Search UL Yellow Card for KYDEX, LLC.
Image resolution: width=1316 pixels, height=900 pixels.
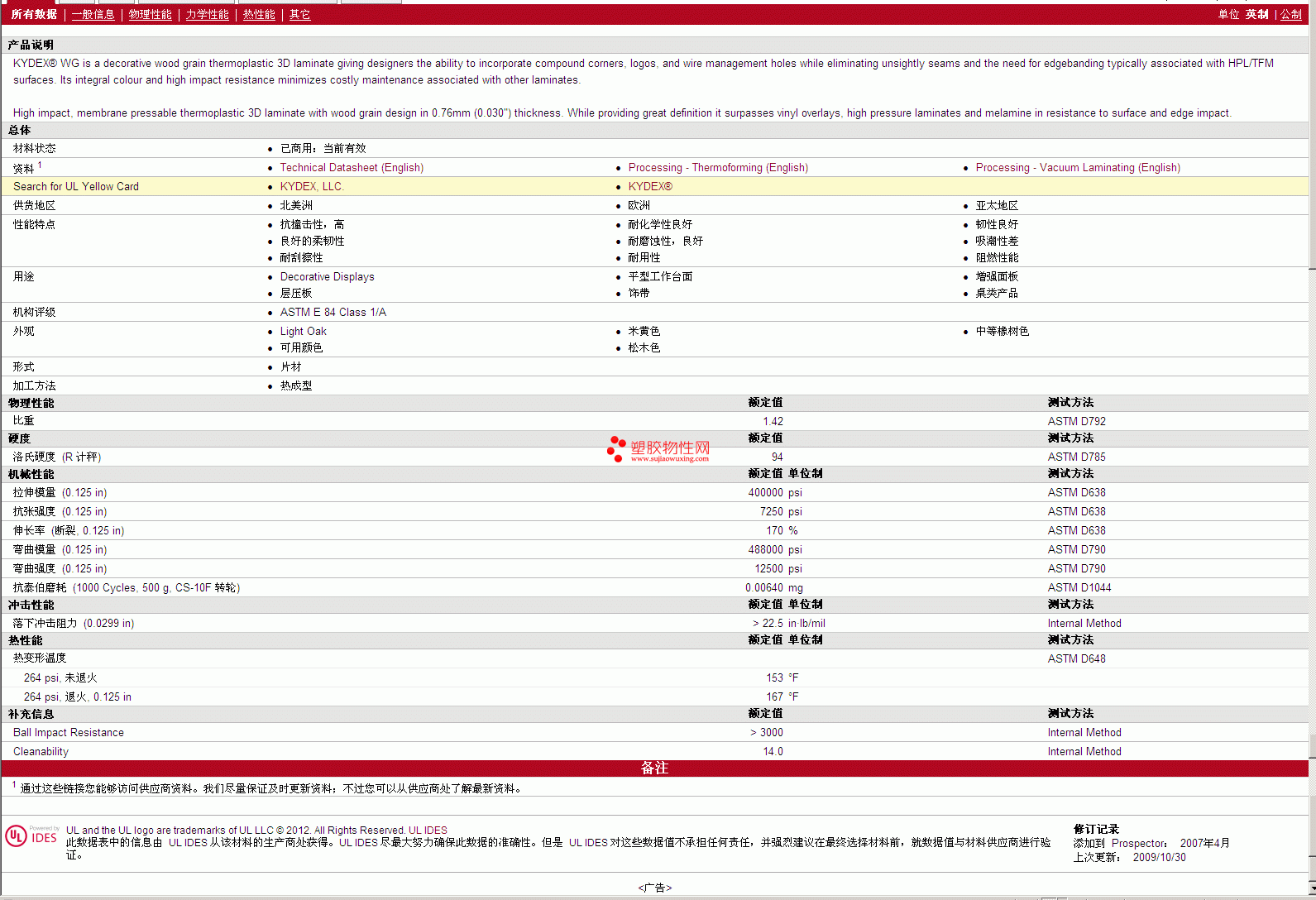pyautogui.click(x=312, y=186)
